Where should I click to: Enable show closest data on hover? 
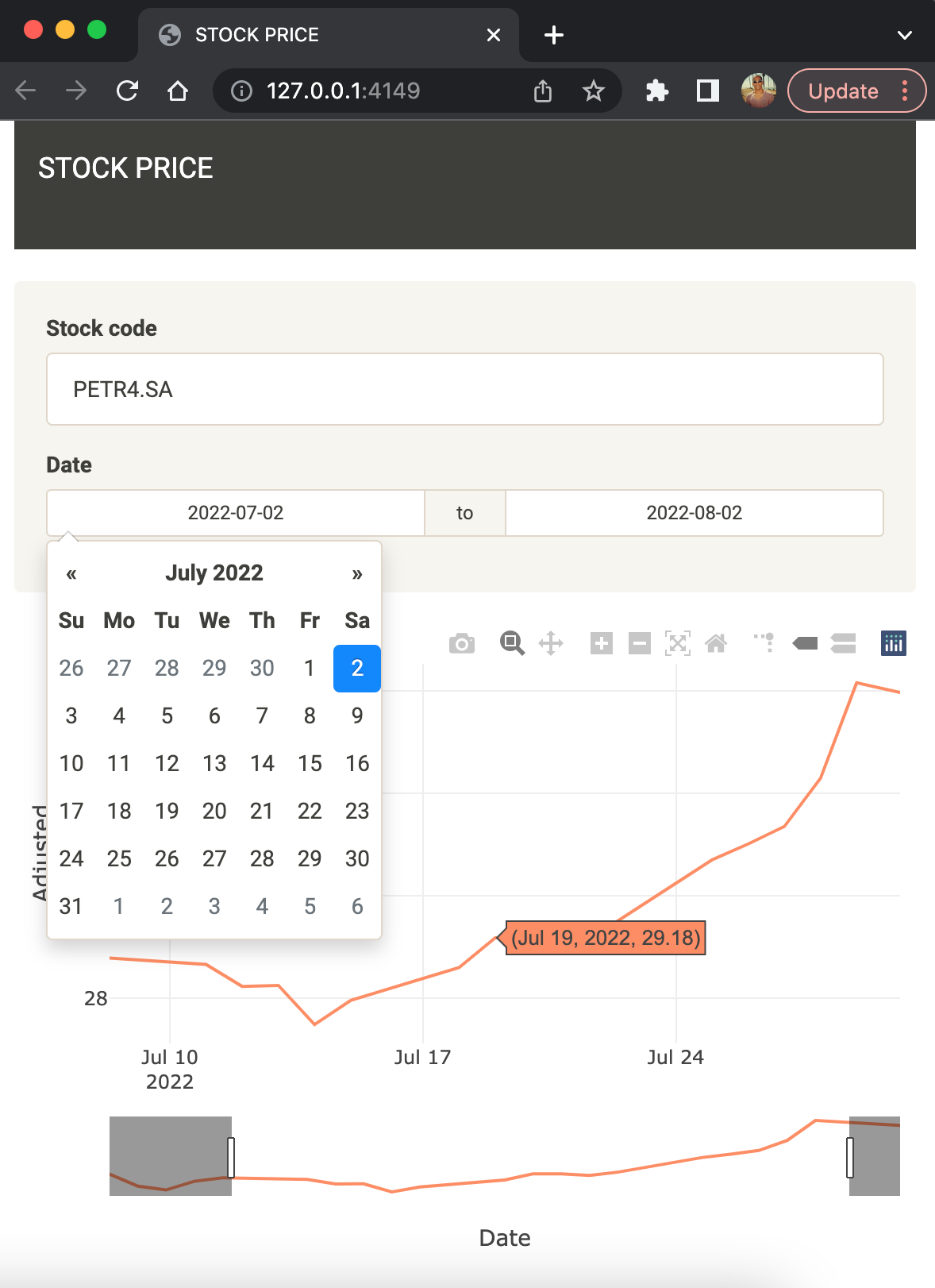pyautogui.click(x=805, y=643)
